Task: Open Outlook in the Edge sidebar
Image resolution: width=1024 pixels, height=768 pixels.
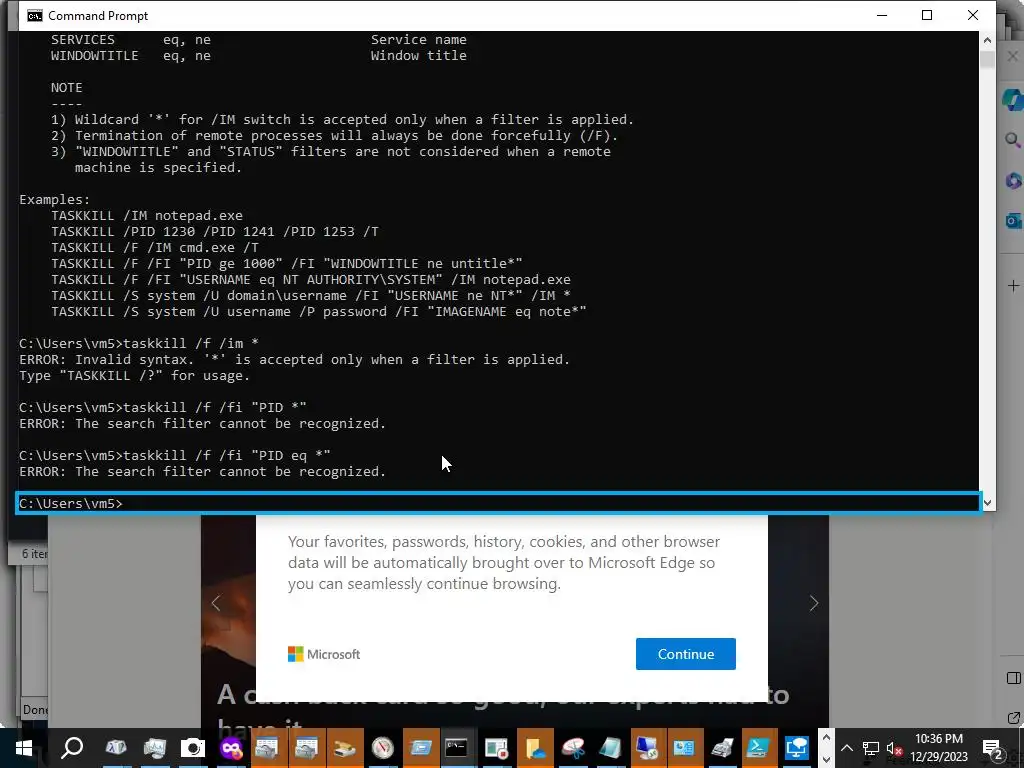Action: coord(1013,221)
